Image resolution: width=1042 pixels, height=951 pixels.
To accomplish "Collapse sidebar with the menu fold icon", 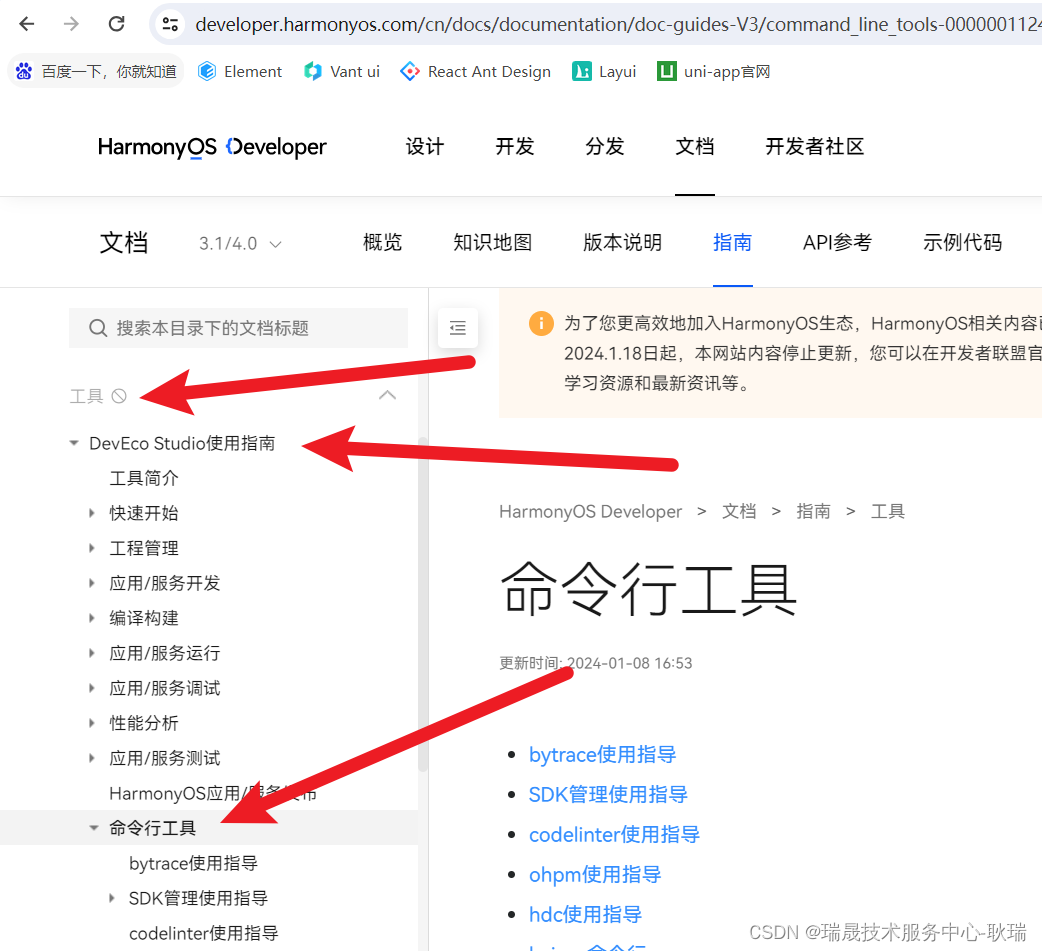I will coord(458,328).
